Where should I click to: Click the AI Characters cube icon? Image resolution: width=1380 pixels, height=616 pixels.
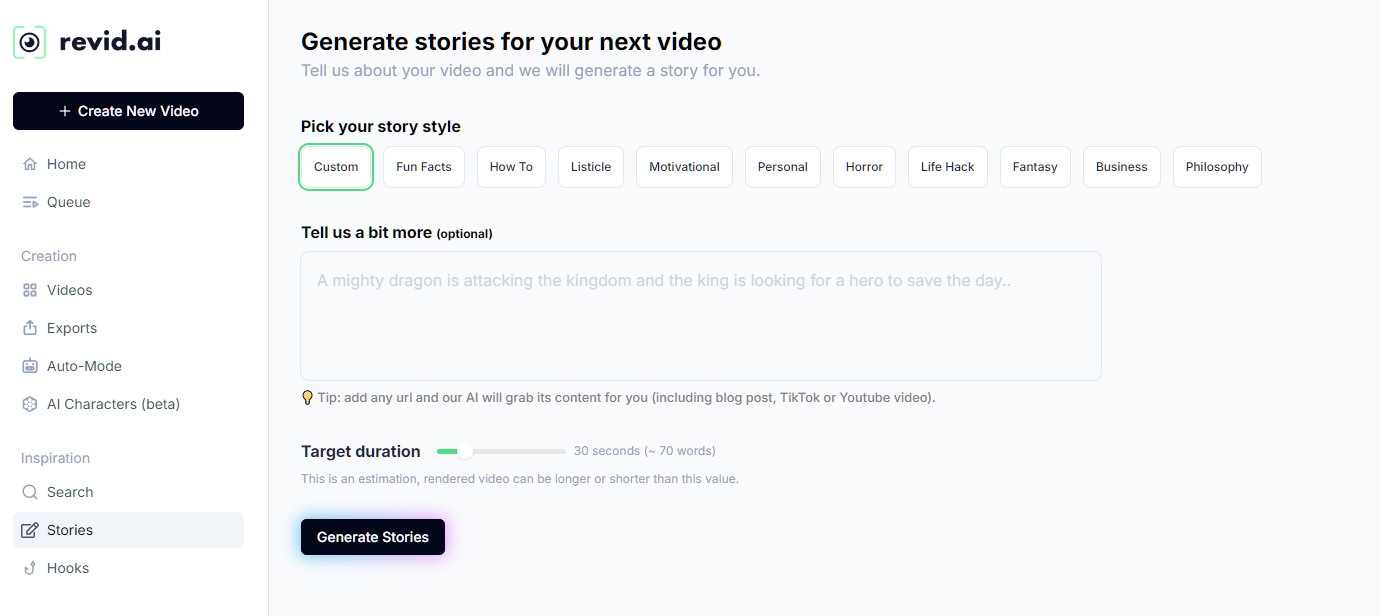pyautogui.click(x=30, y=404)
